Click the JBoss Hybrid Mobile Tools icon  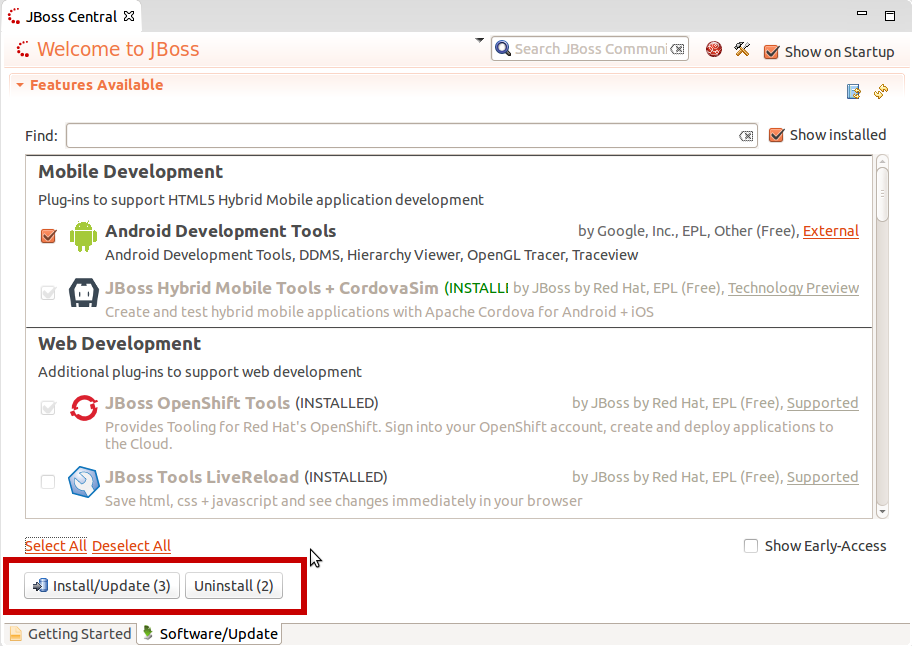point(83,294)
